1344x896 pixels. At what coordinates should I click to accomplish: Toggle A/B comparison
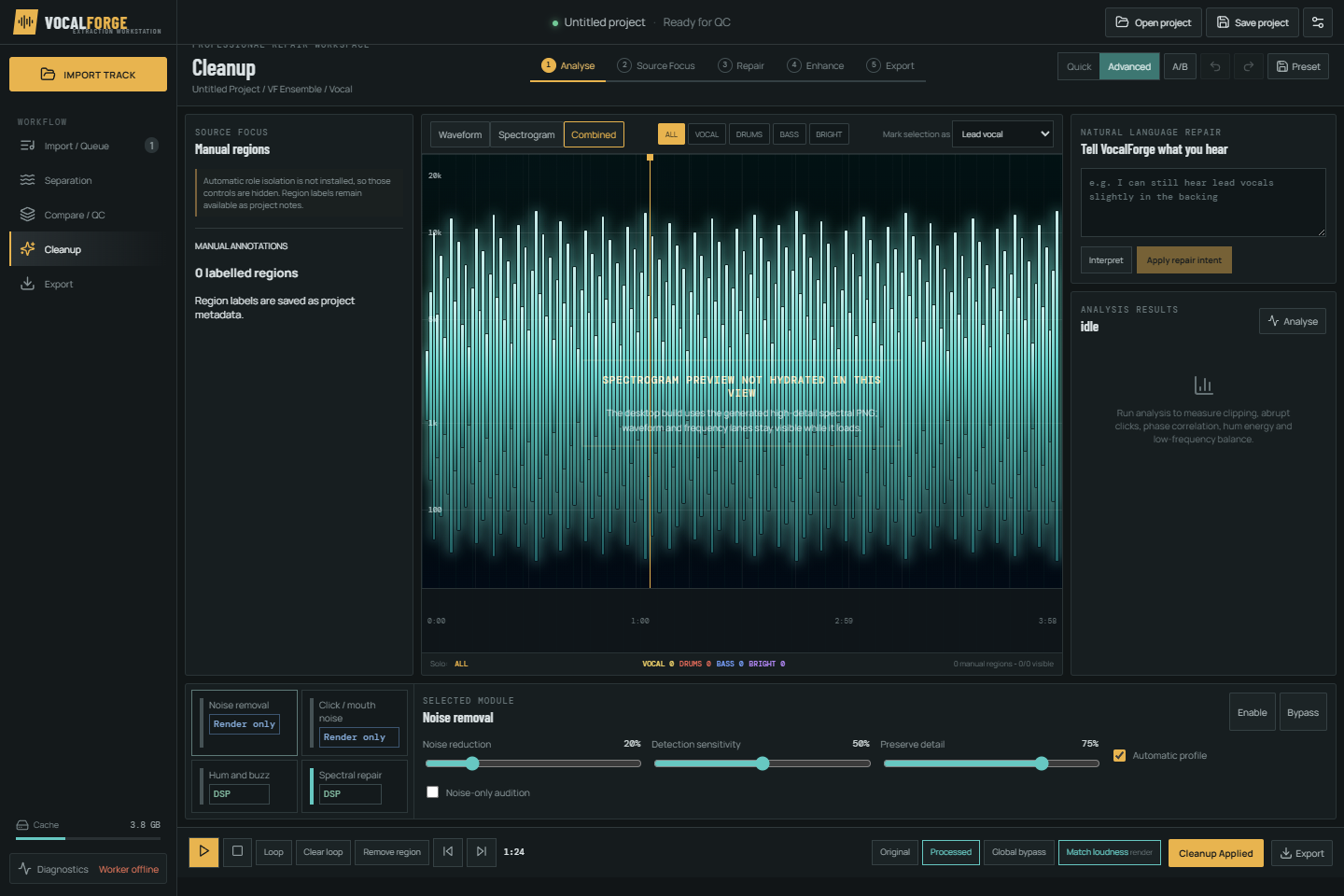pyautogui.click(x=1180, y=66)
